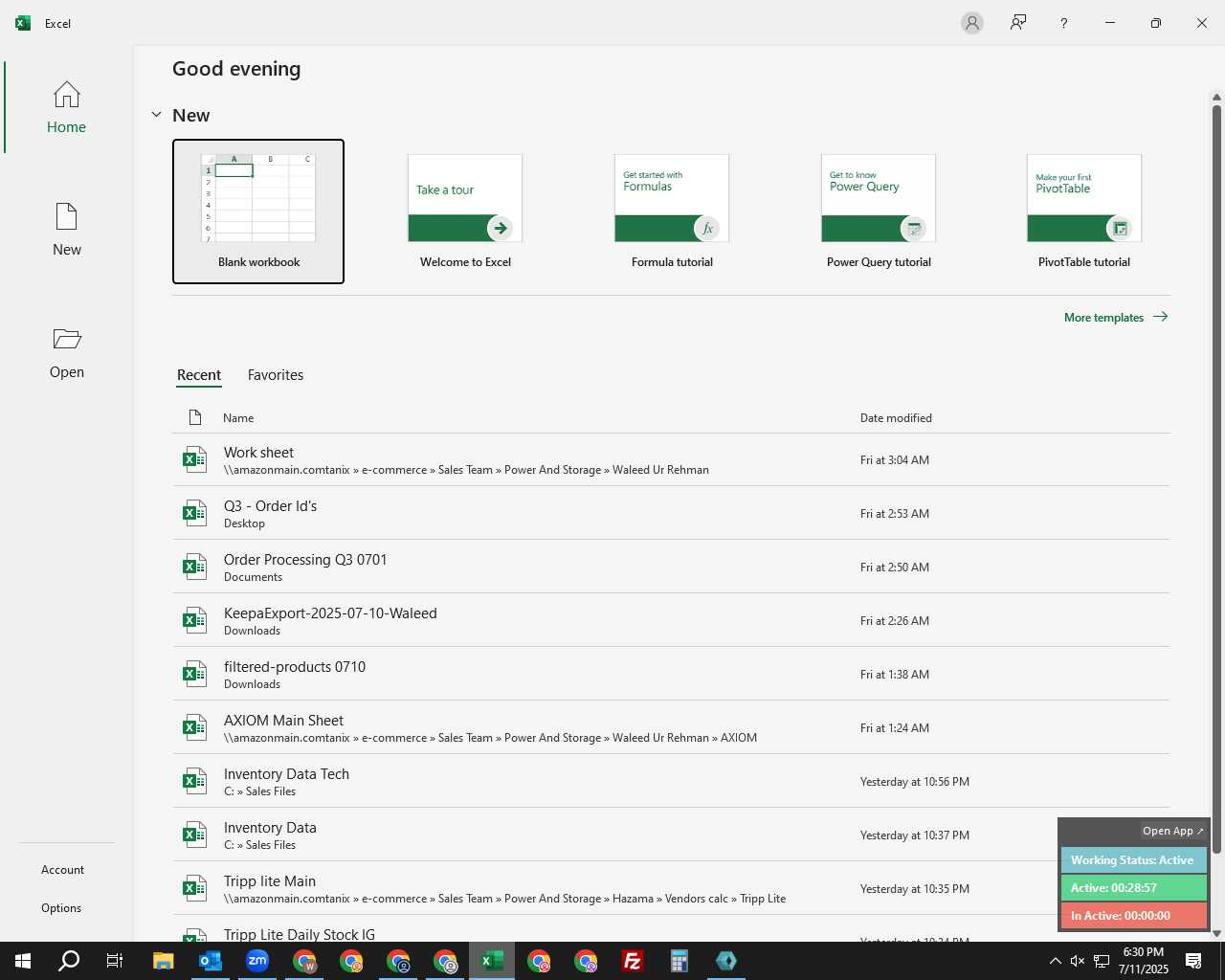Open Calculator from taskbar
This screenshot has width=1225, height=980.
(679, 961)
